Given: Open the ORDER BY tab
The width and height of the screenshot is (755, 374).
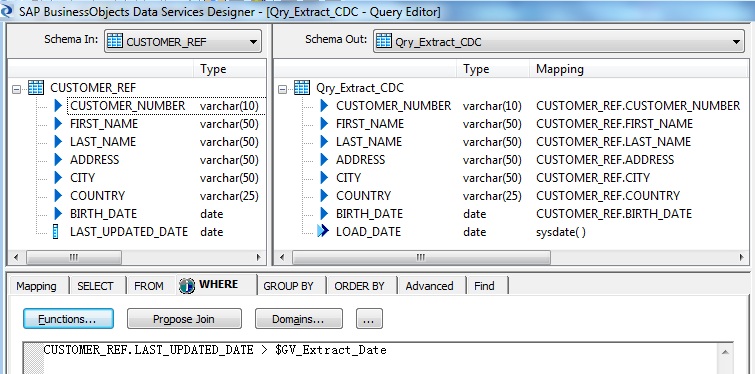Looking at the screenshot, I should [359, 286].
